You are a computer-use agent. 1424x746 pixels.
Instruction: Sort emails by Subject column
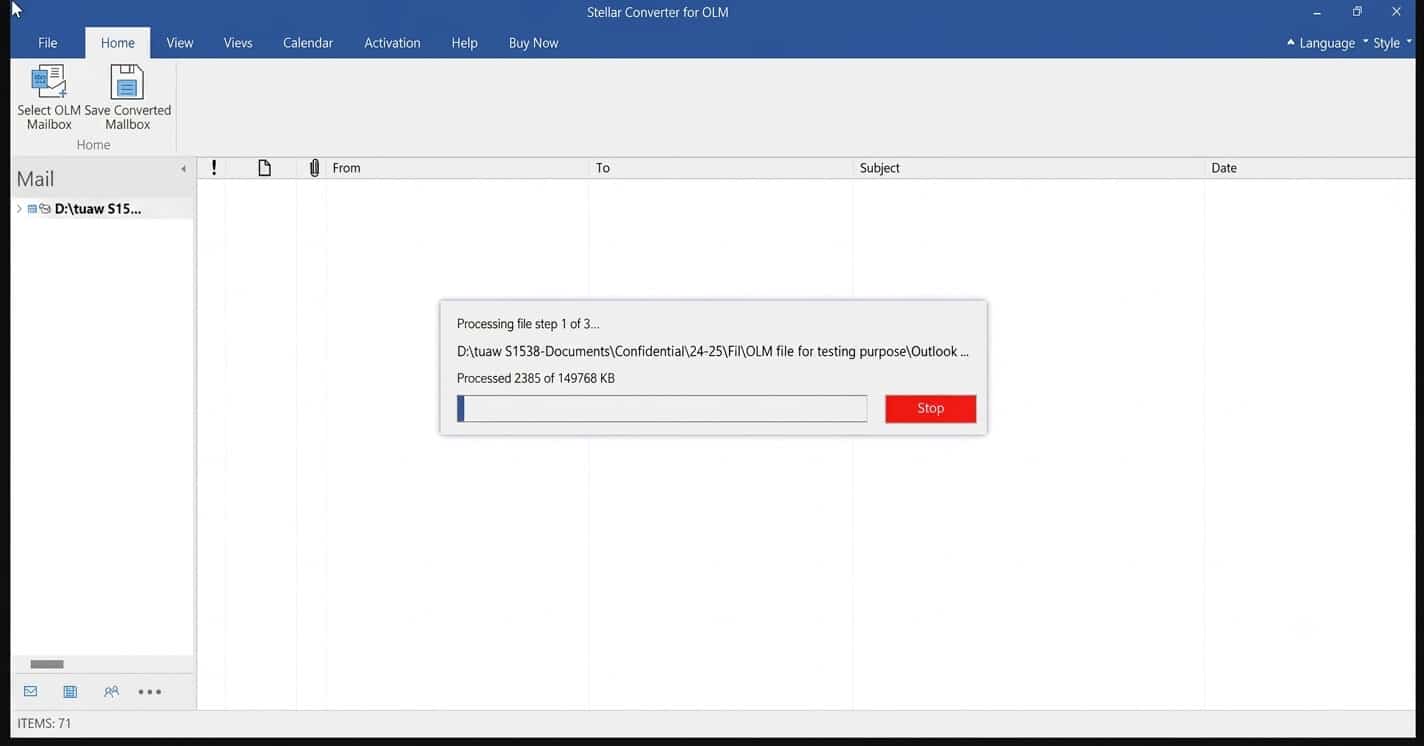point(1028,168)
